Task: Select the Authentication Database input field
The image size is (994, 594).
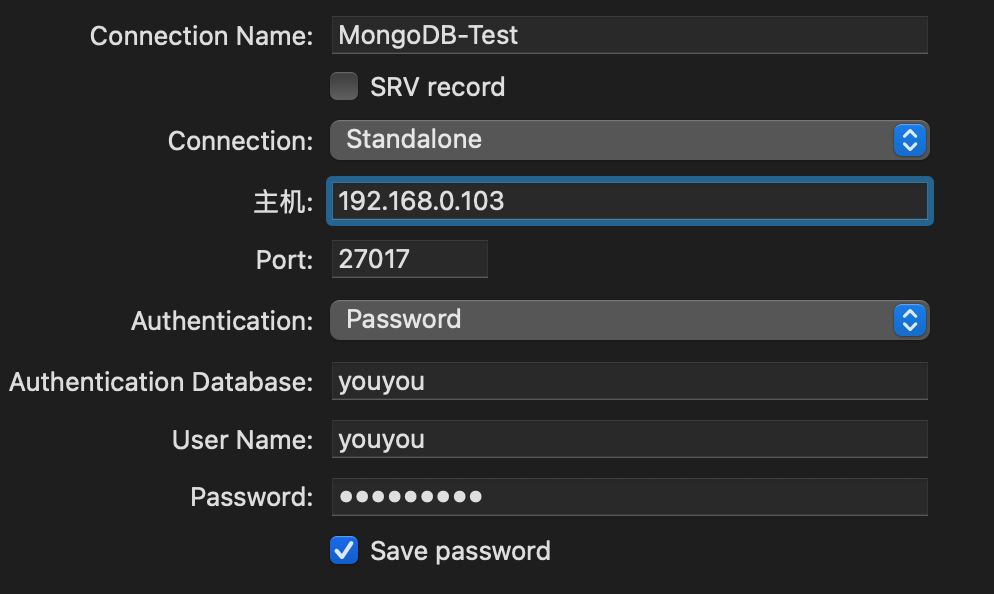Action: pos(628,382)
